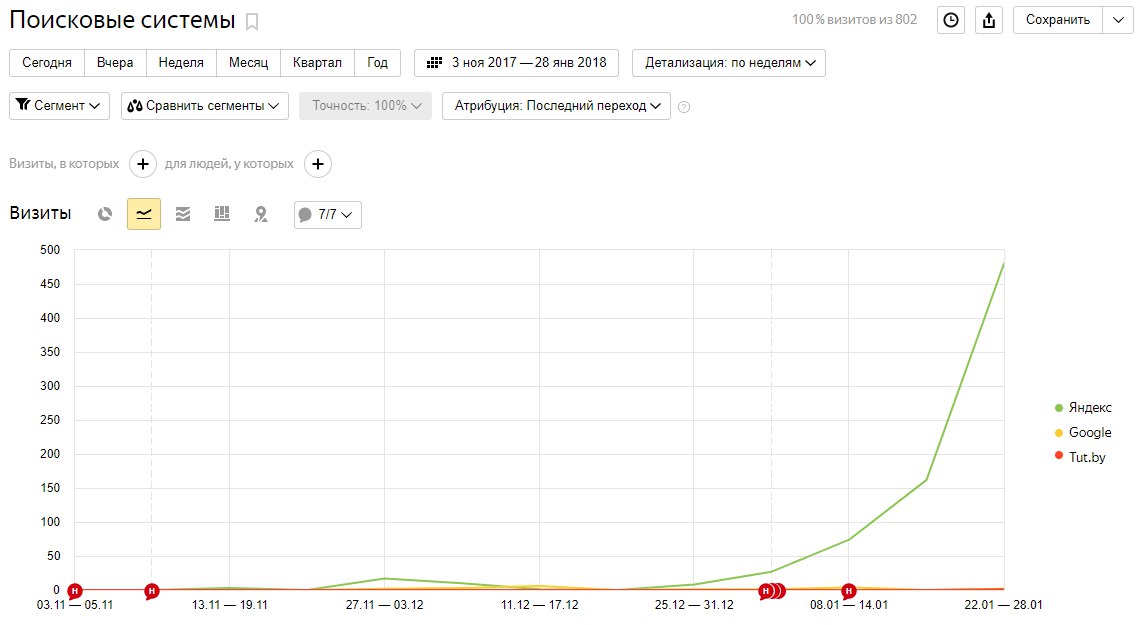Click the note marker at 08.01 — 14.01
1136x625 pixels.
point(848,591)
